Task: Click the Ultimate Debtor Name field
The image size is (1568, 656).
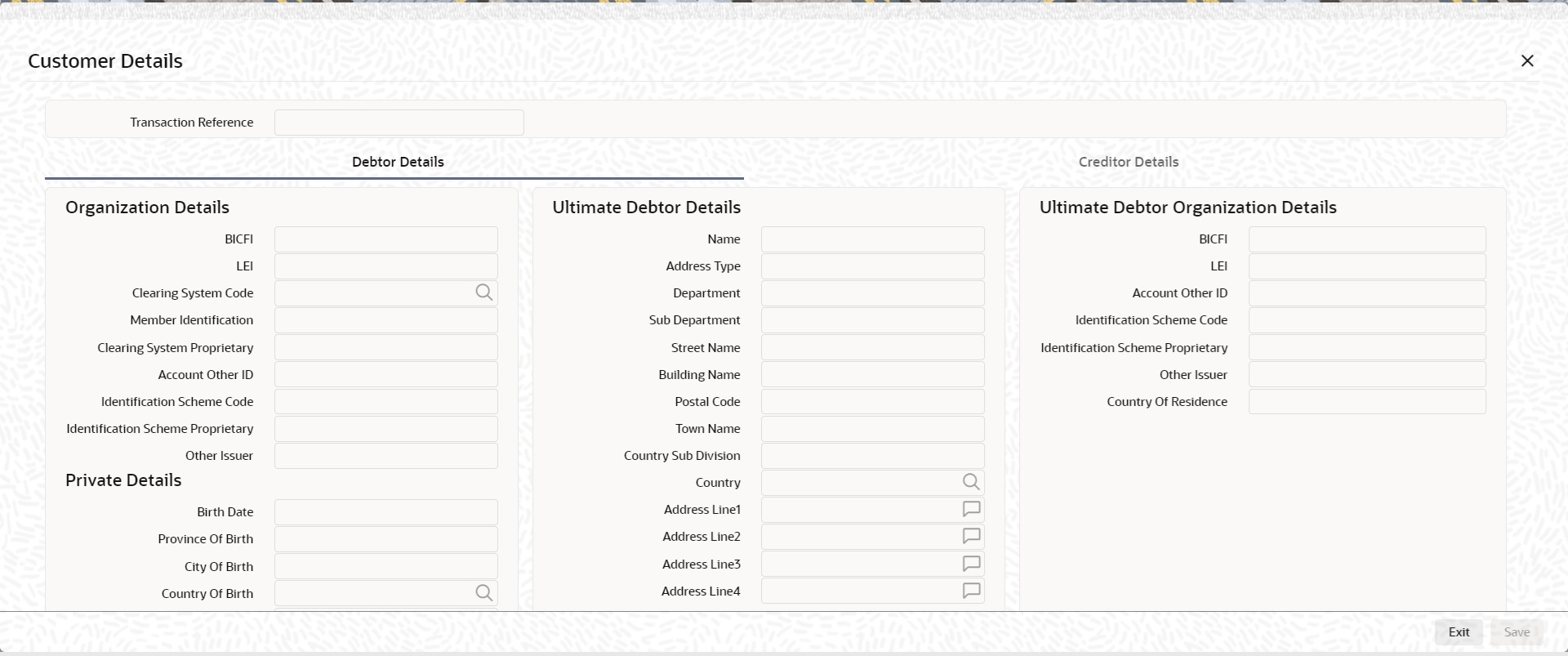Action: (x=873, y=239)
